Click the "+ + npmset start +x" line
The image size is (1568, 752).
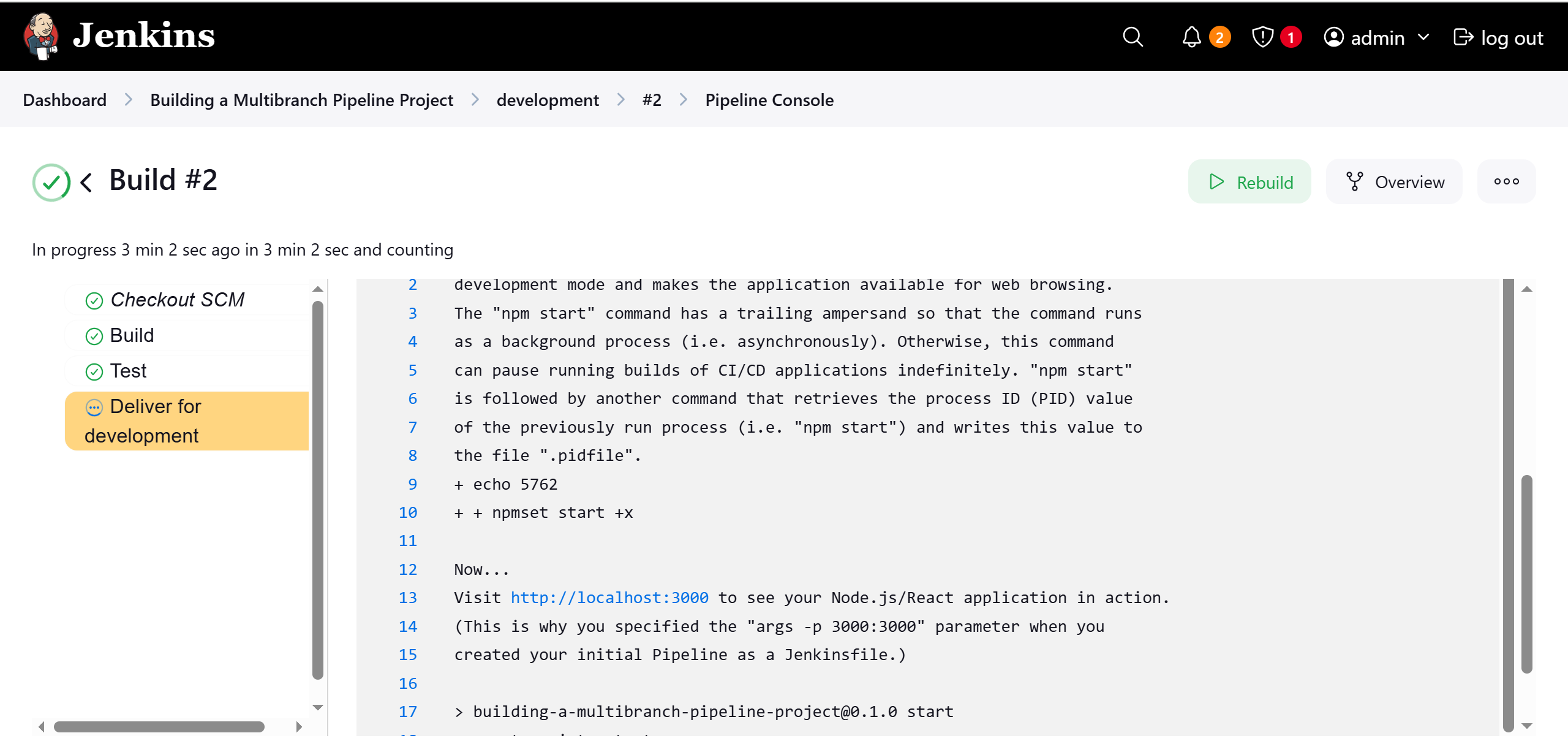tap(543, 512)
